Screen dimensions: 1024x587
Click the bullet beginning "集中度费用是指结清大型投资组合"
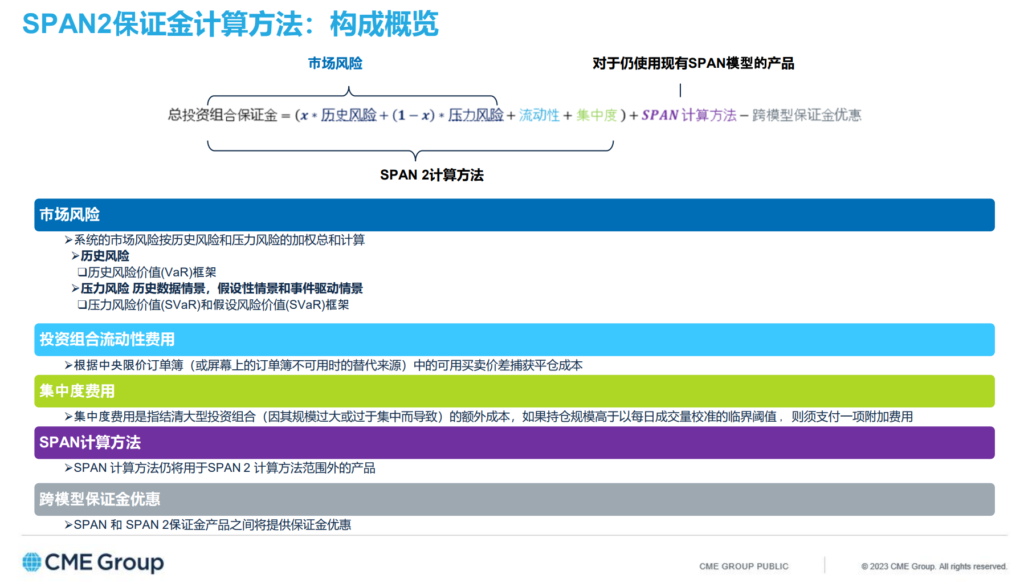click(488, 417)
